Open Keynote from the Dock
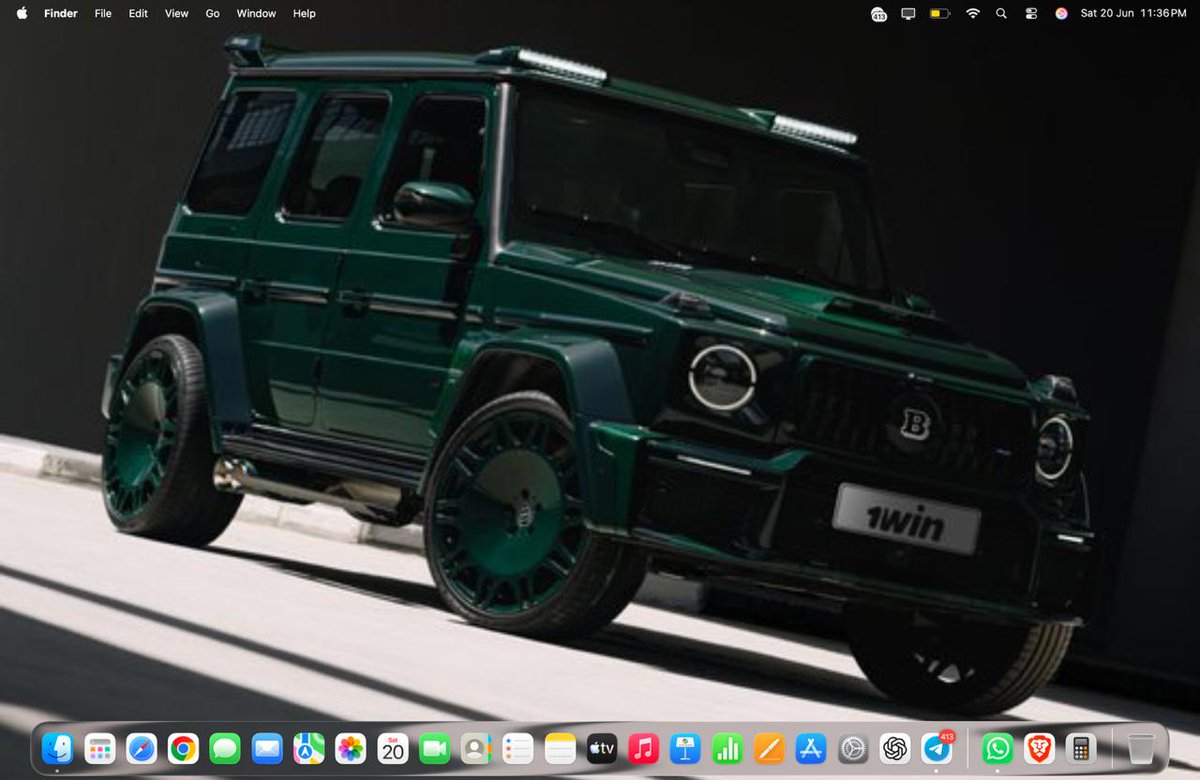 tap(685, 748)
